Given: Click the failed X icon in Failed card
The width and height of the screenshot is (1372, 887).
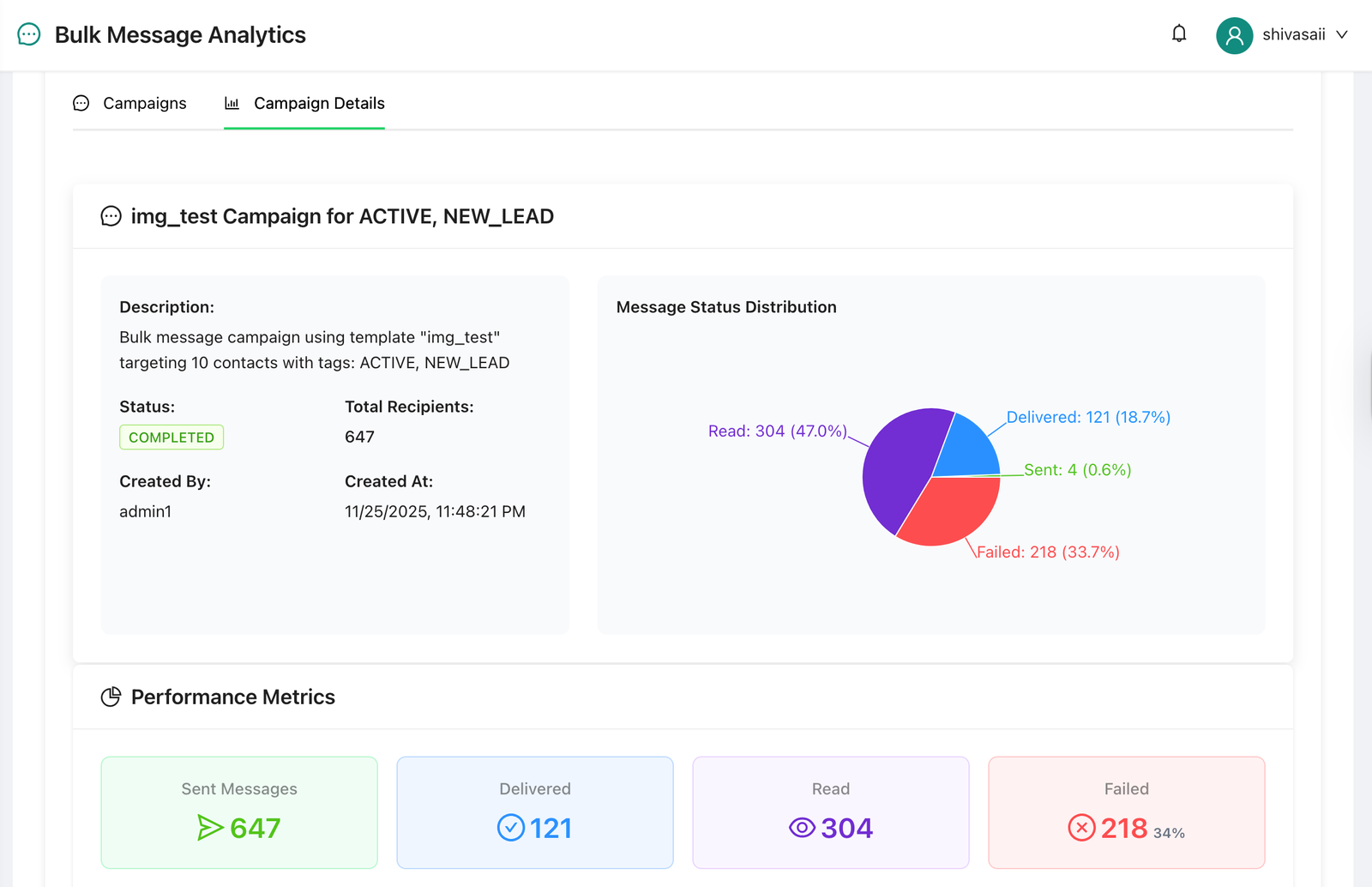Looking at the screenshot, I should 1082,828.
